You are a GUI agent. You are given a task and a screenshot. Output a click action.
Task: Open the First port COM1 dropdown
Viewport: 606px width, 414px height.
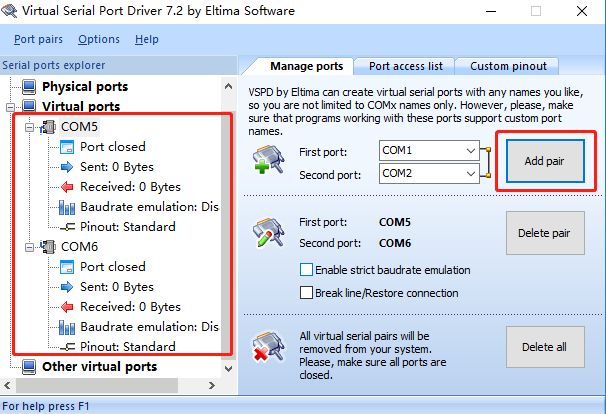[x=429, y=150]
